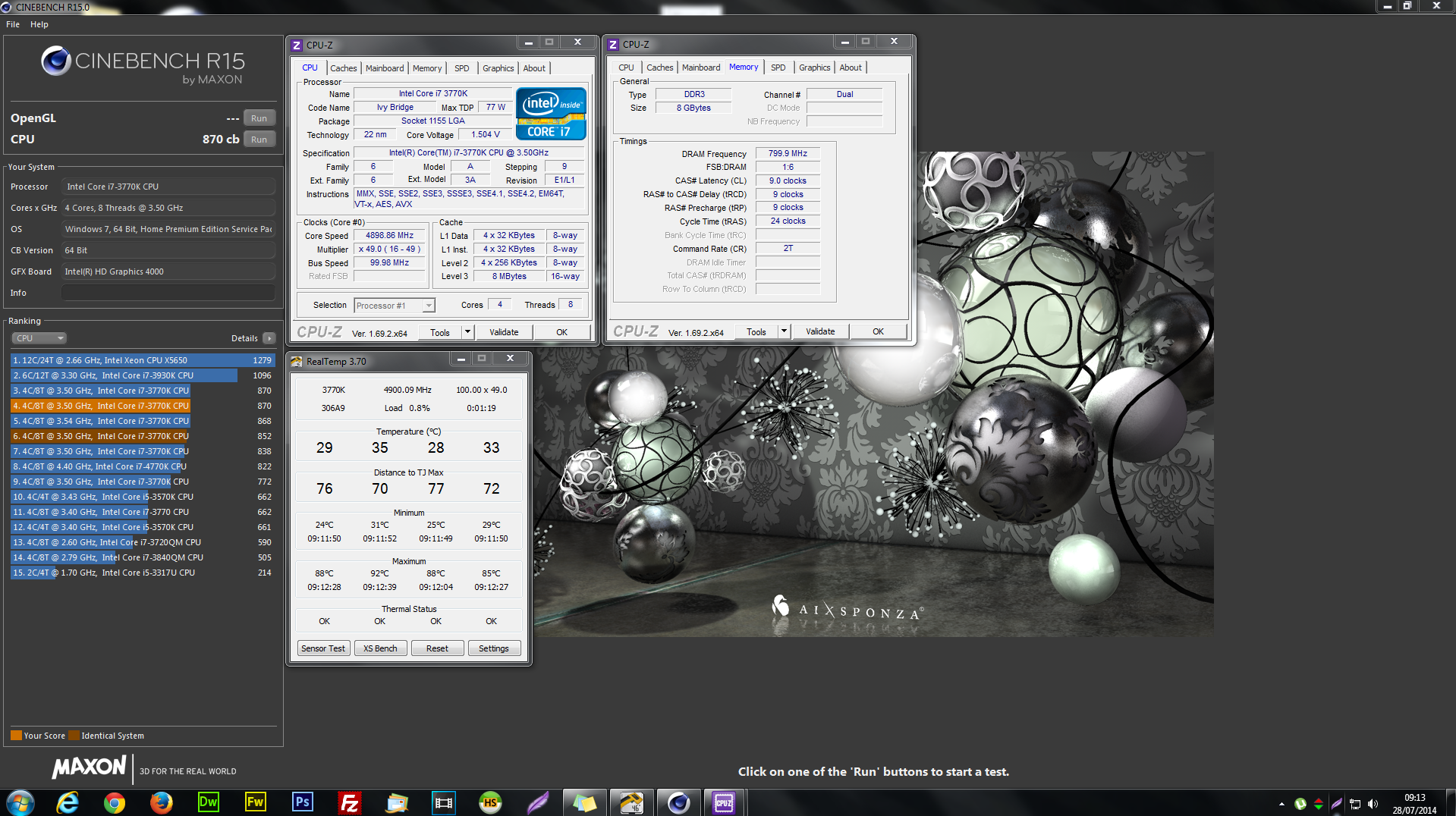The height and width of the screenshot is (816, 1456).
Task: Open Adobe Photoshop from taskbar
Action: click(x=303, y=802)
